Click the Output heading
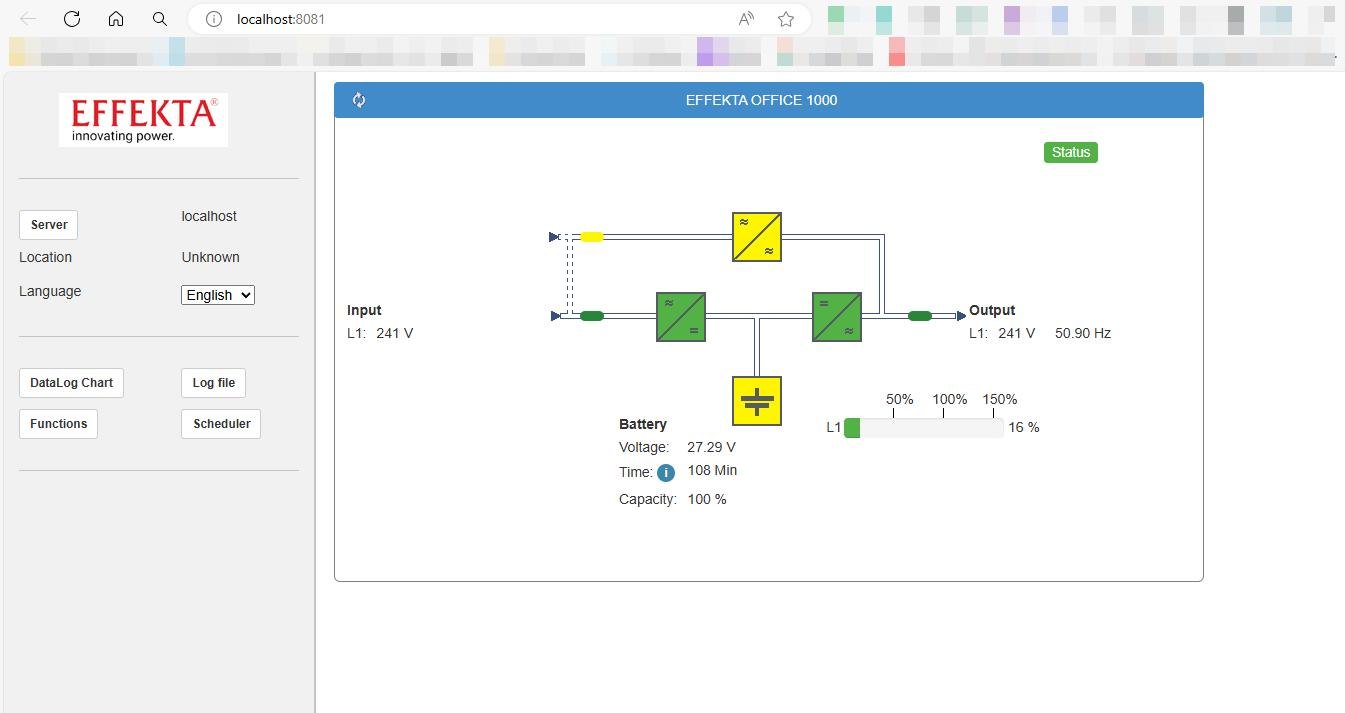Image resolution: width=1345 pixels, height=713 pixels. [992, 310]
